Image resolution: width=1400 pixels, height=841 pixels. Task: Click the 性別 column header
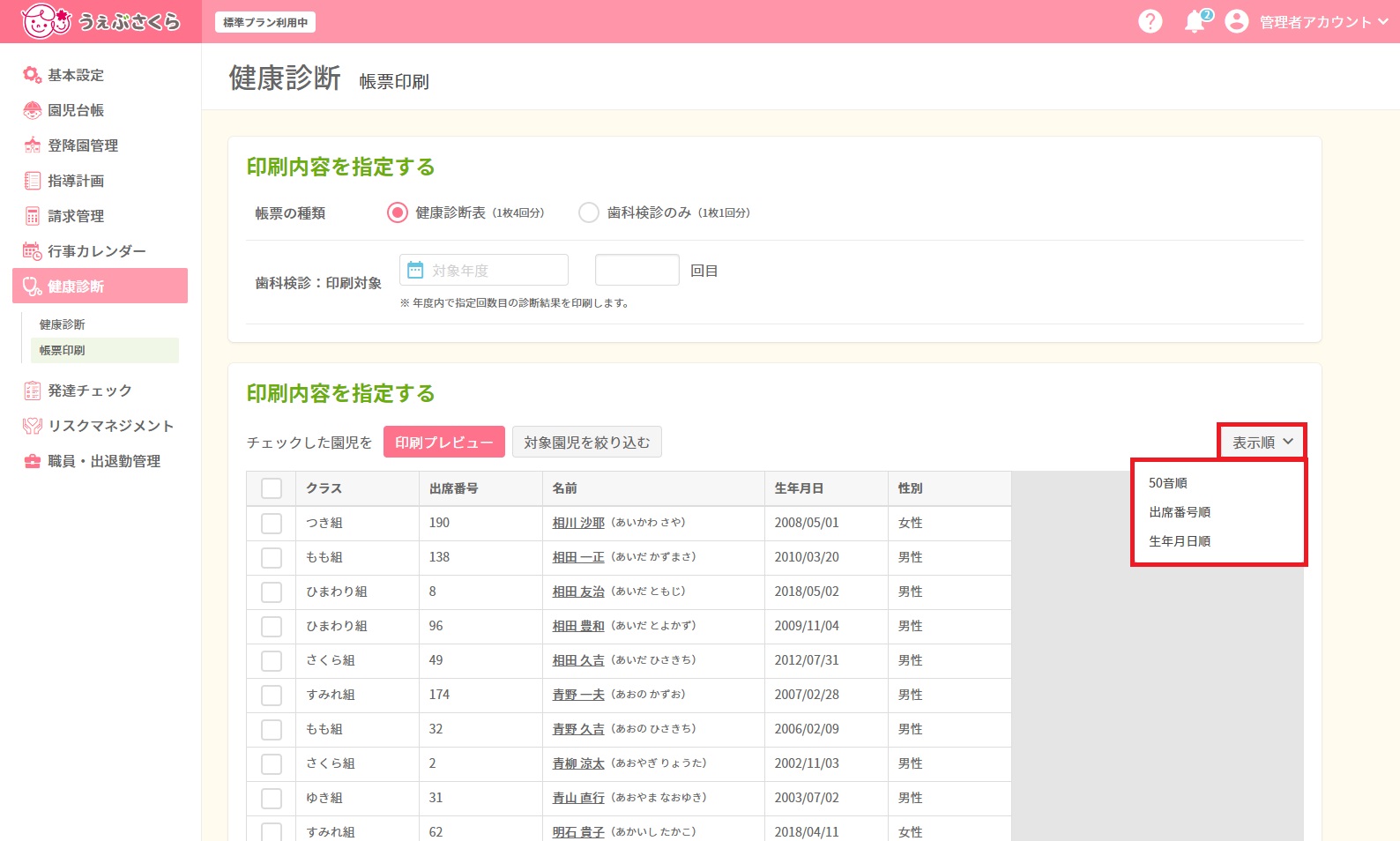pos(949,488)
